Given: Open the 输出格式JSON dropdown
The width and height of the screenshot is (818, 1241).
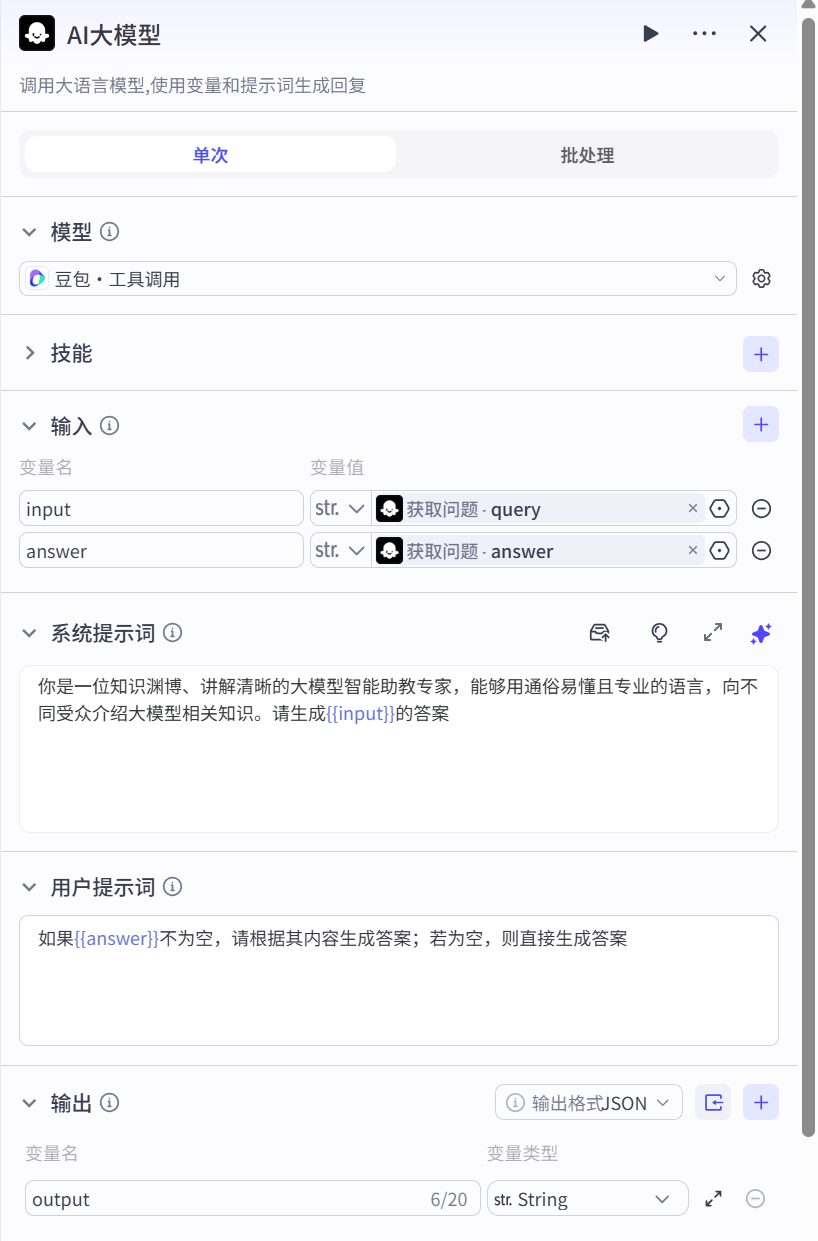Looking at the screenshot, I should [588, 1103].
